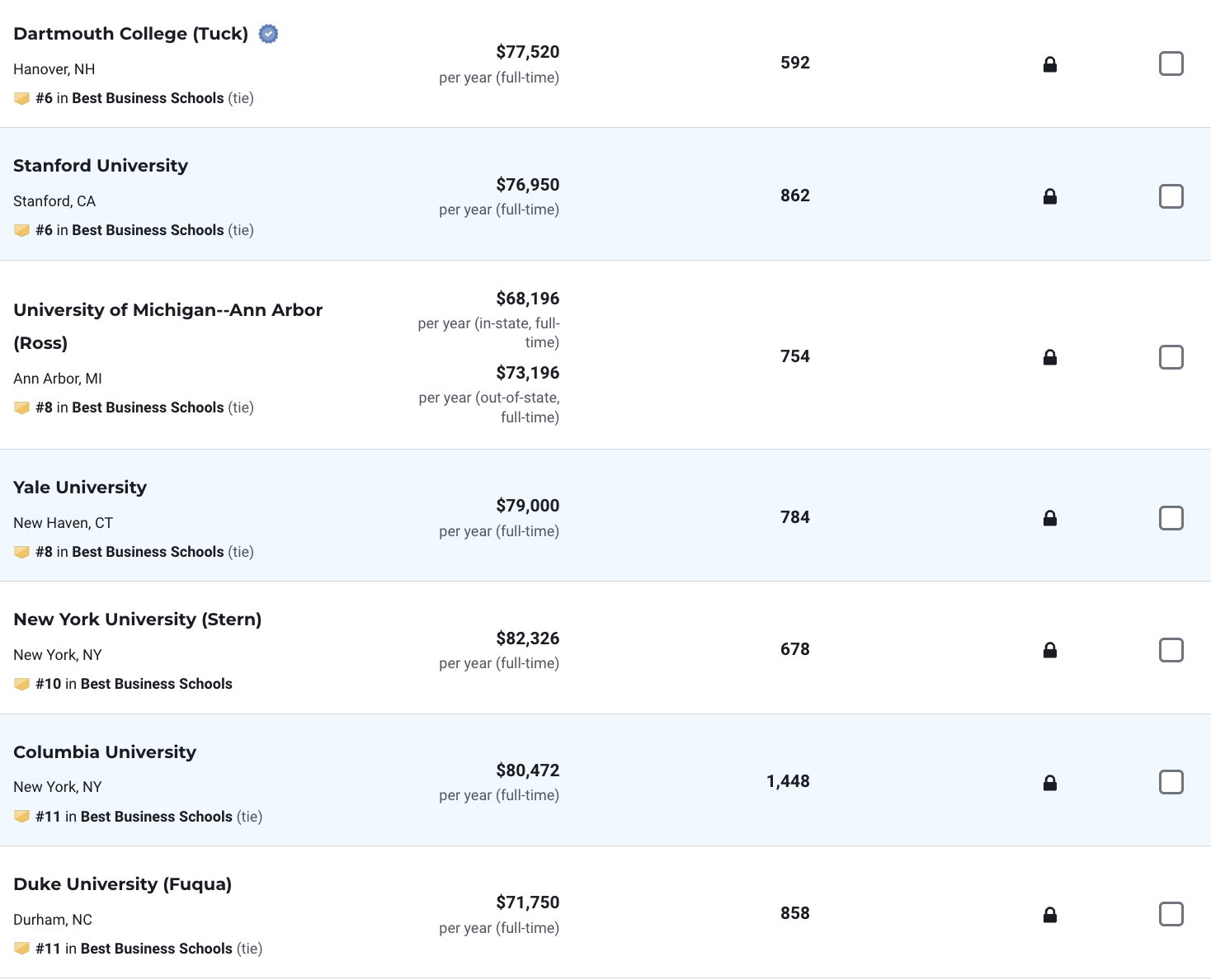Click the lock icon in Michigan Ross row
Screen dimensions: 1211x980
pos(1049,357)
